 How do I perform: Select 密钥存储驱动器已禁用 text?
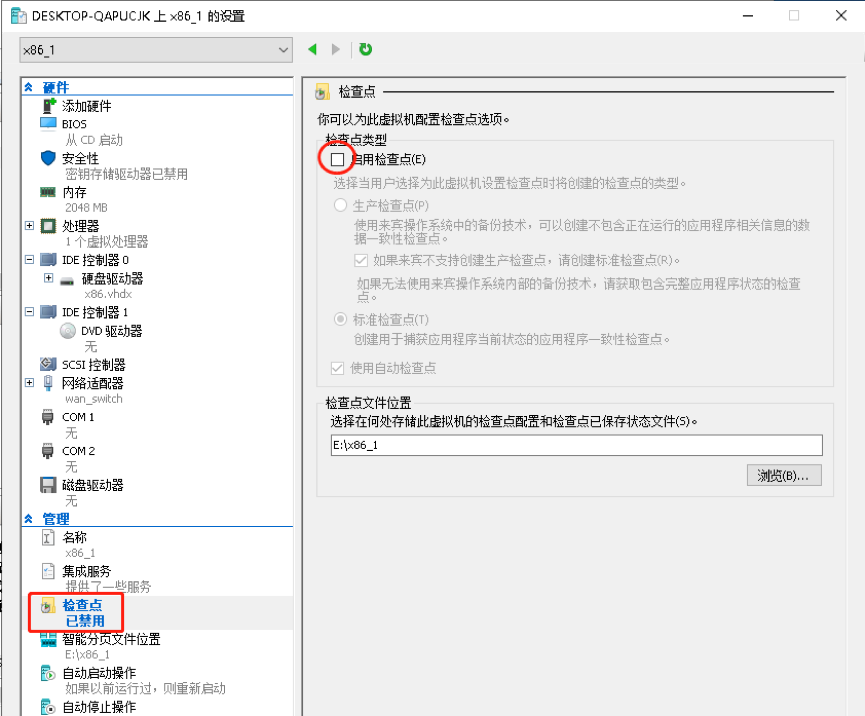click(x=126, y=174)
